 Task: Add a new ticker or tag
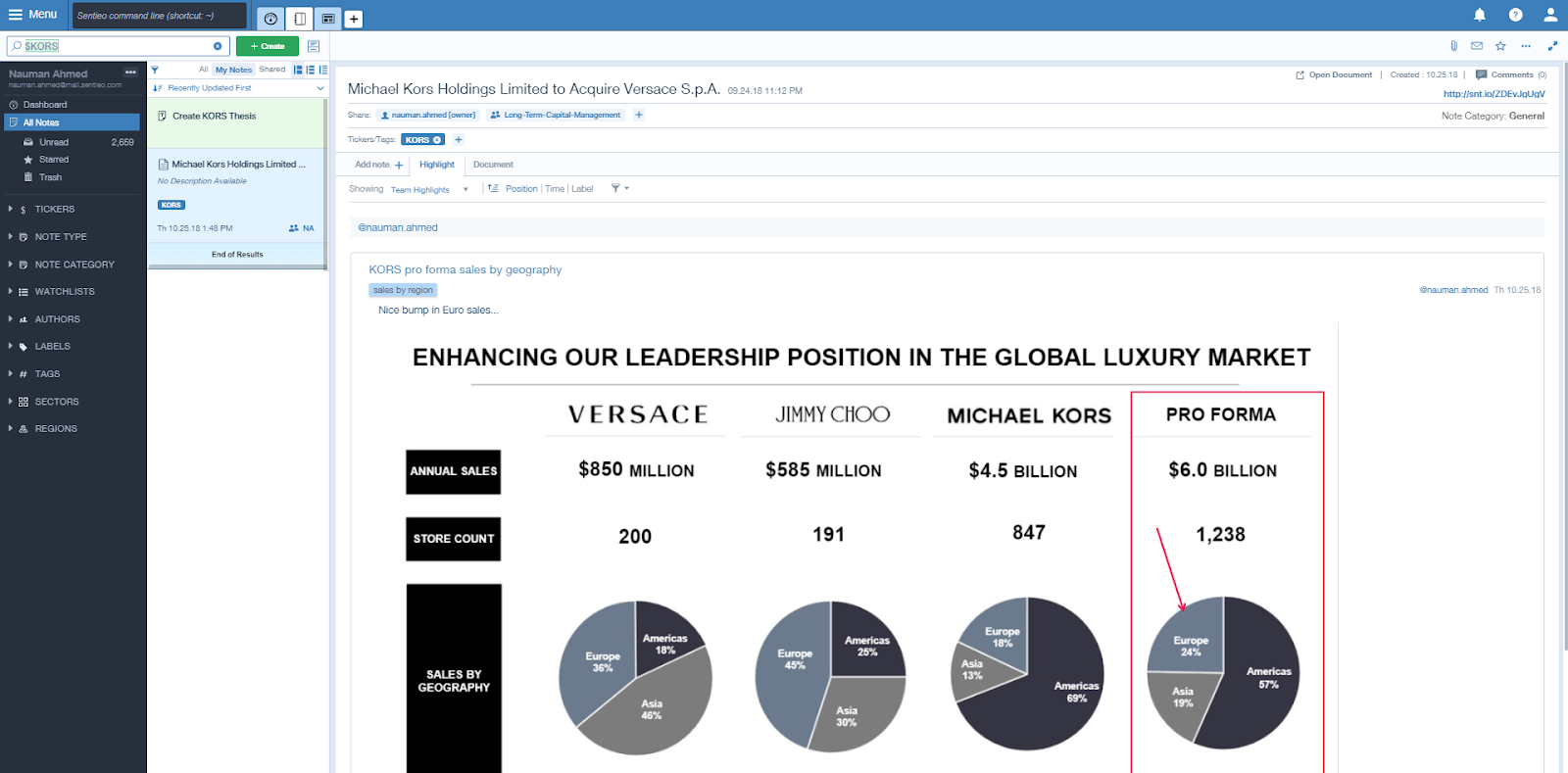[x=458, y=140]
